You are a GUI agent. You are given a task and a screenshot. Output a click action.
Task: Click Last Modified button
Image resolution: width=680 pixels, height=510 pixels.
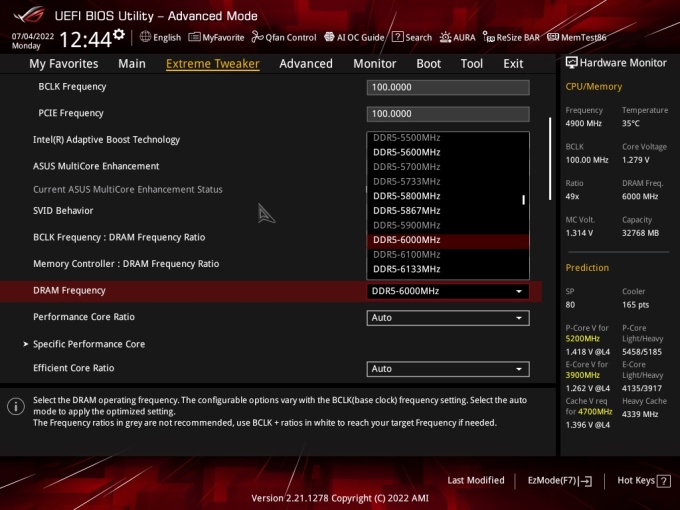(476, 481)
